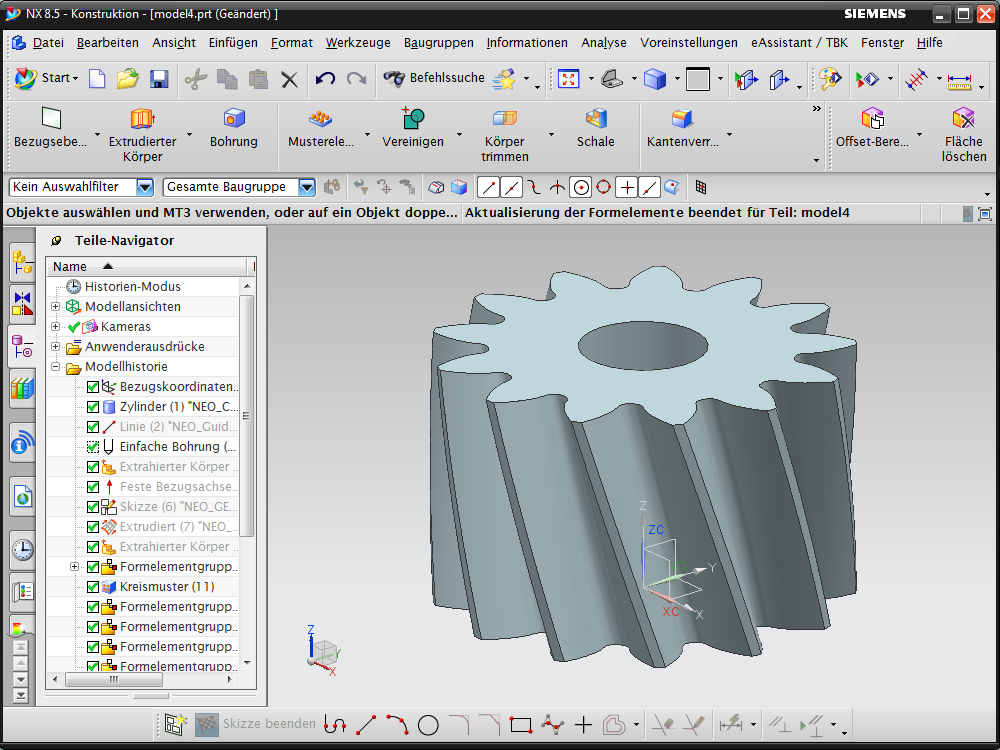Viewport: 1000px width, 750px height.
Task: Toggle the Kreismuster (11) checkbox
Action: 93,587
